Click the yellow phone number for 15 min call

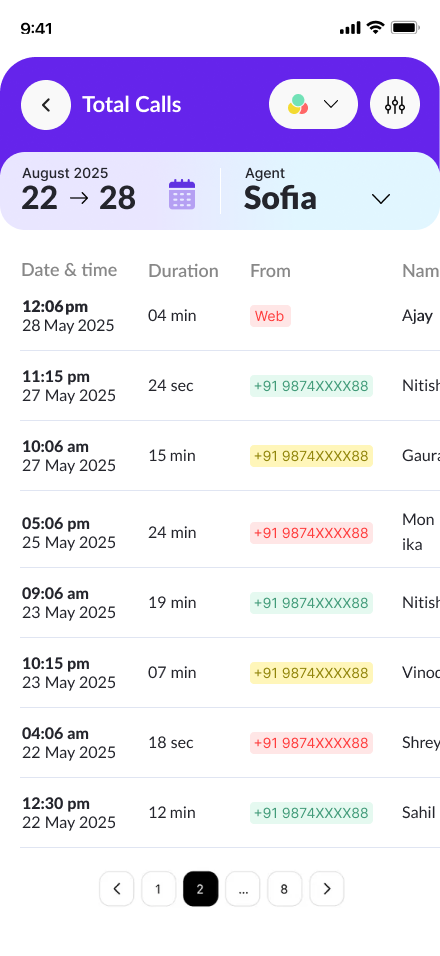click(311, 455)
